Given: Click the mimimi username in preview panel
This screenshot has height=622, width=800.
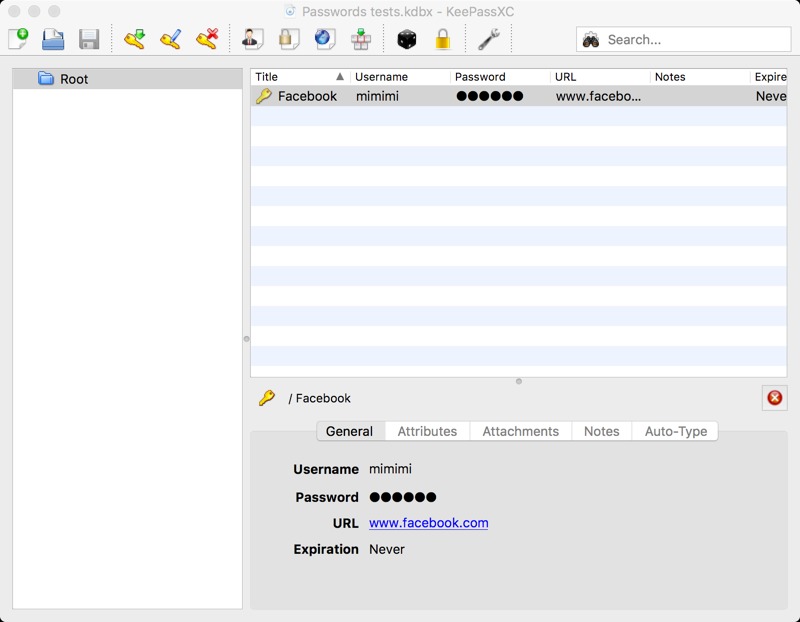Looking at the screenshot, I should (390, 469).
